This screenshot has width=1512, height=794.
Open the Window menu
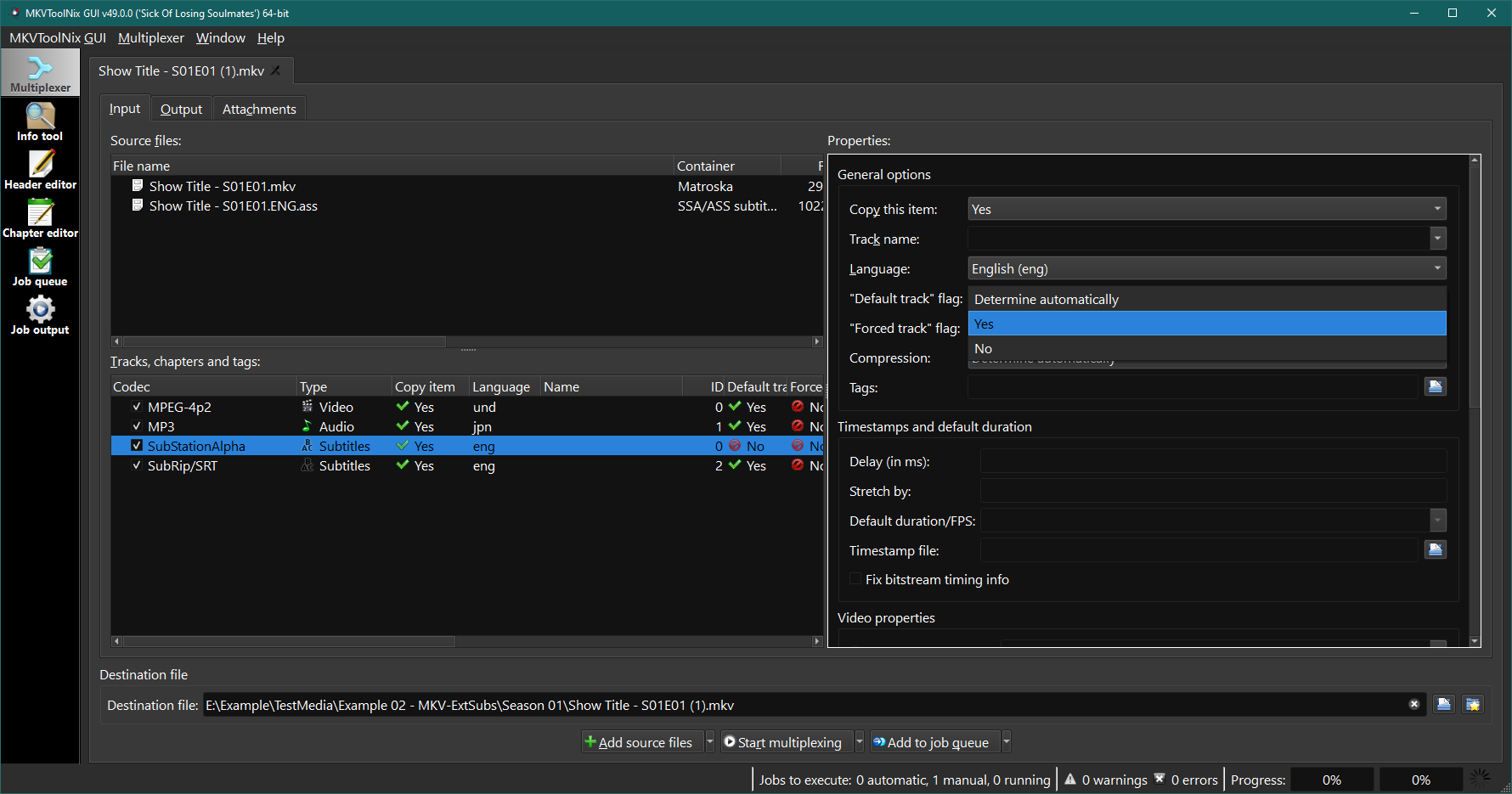tap(220, 37)
